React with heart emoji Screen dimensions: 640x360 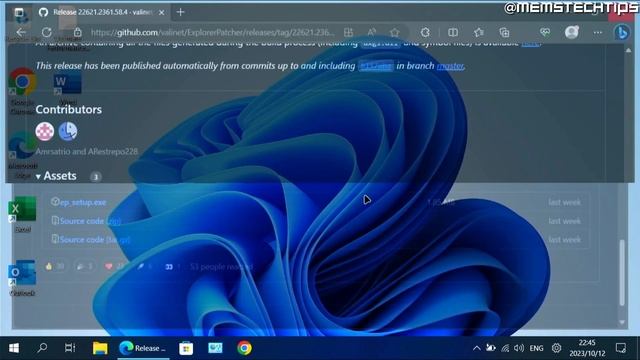[114, 267]
